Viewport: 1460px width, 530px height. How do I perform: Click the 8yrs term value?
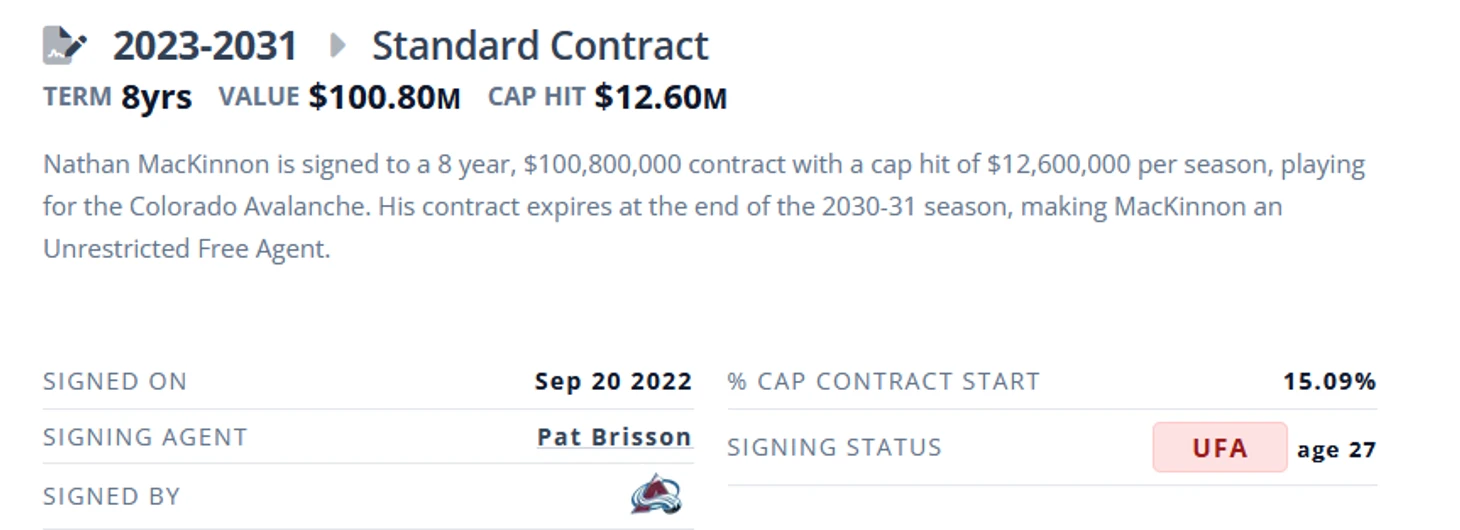pos(156,97)
